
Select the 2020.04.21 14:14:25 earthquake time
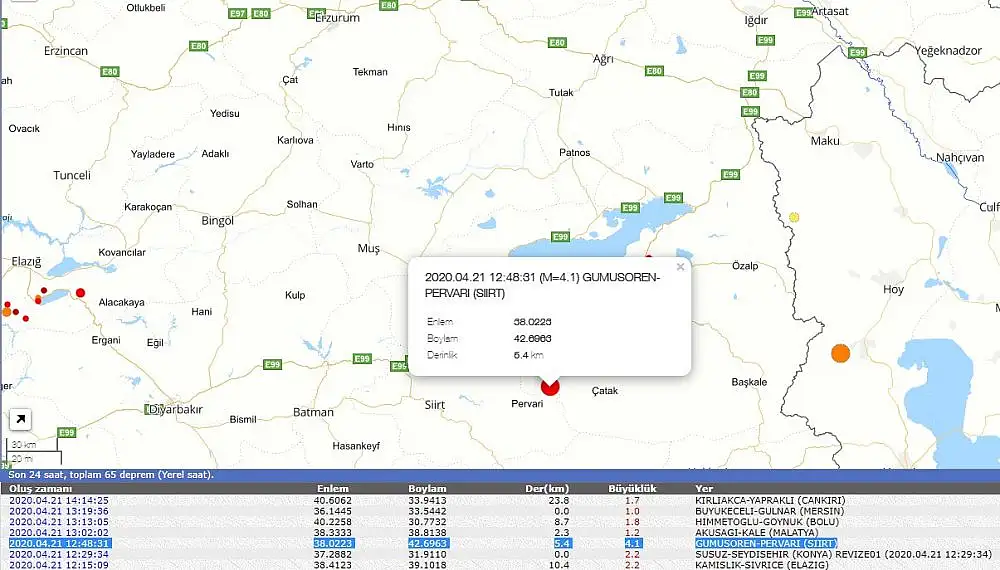[59, 501]
